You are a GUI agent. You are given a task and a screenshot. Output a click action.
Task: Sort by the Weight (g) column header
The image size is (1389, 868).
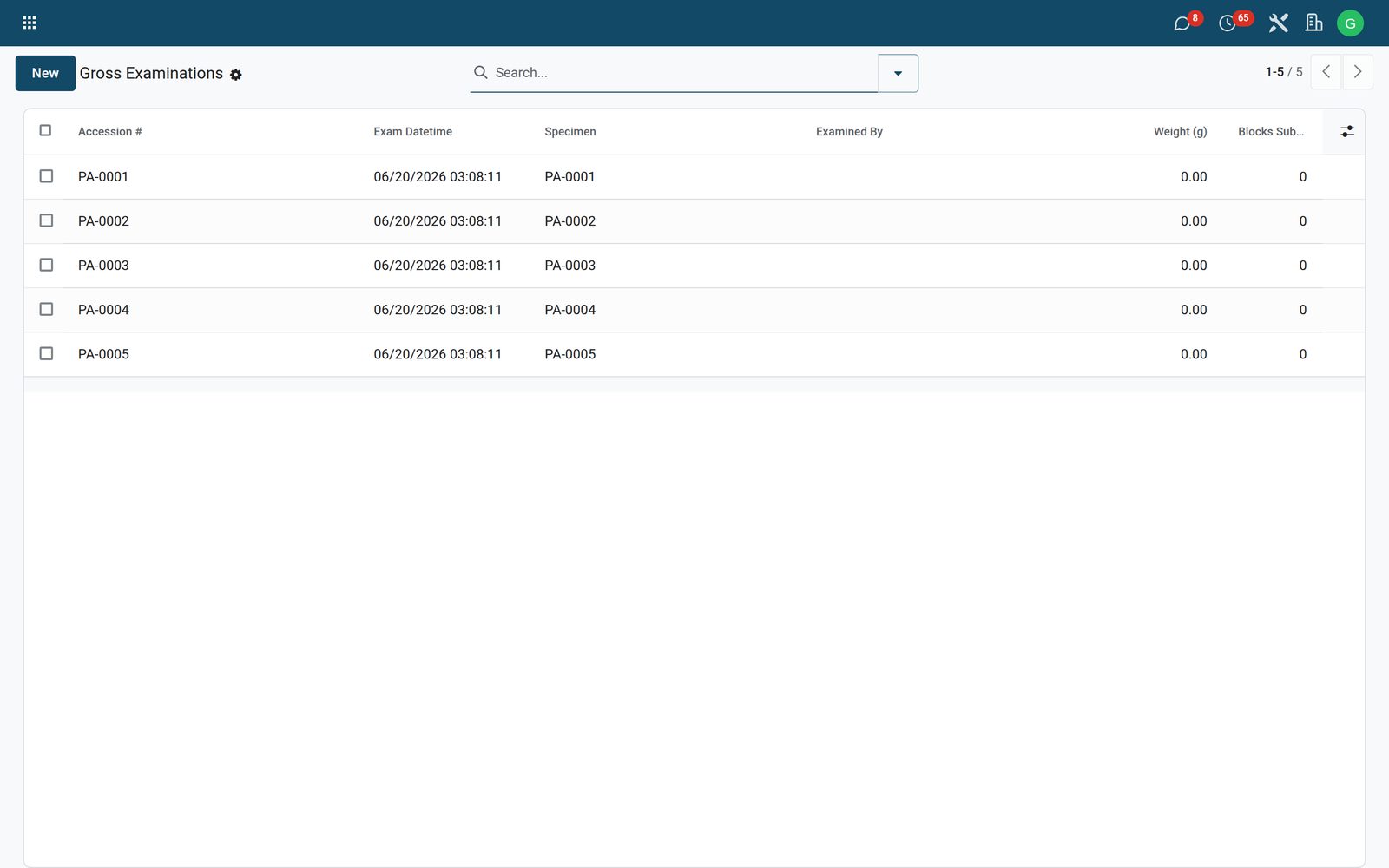pyautogui.click(x=1180, y=132)
